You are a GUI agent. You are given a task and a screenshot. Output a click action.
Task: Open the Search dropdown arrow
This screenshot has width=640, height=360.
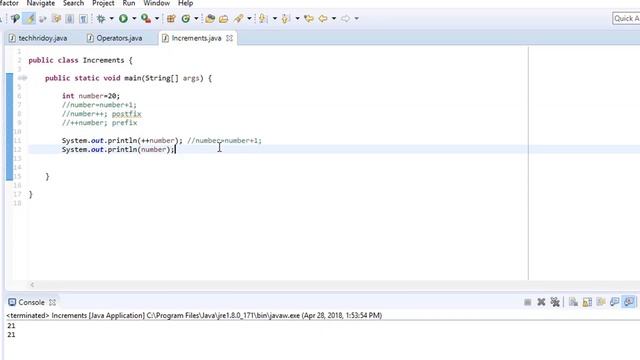tap(249, 18)
